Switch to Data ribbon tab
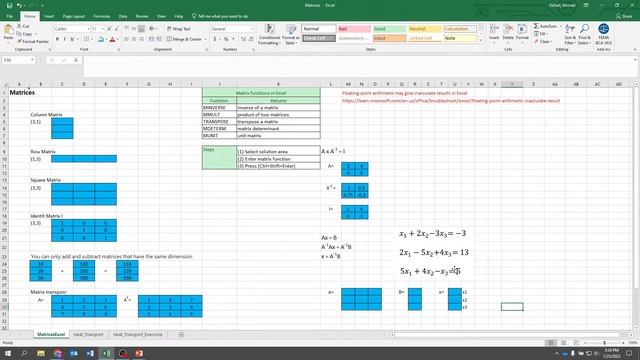 123,16
